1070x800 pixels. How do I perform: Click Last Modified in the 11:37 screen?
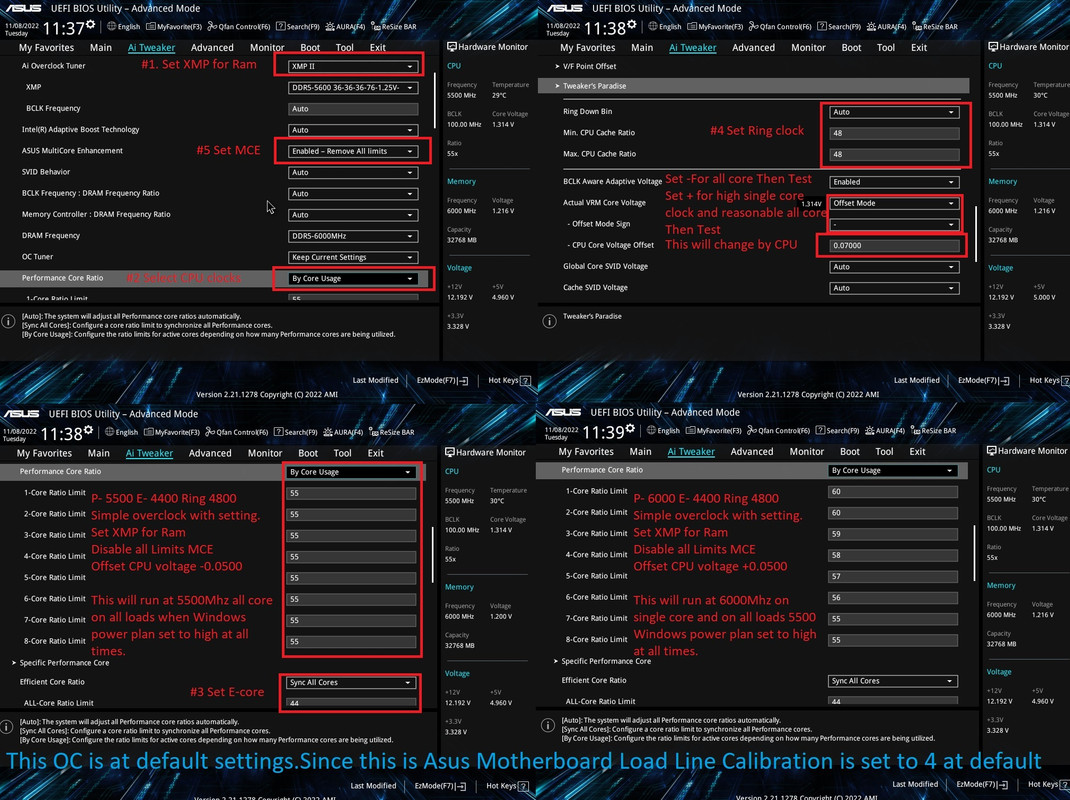tap(375, 380)
